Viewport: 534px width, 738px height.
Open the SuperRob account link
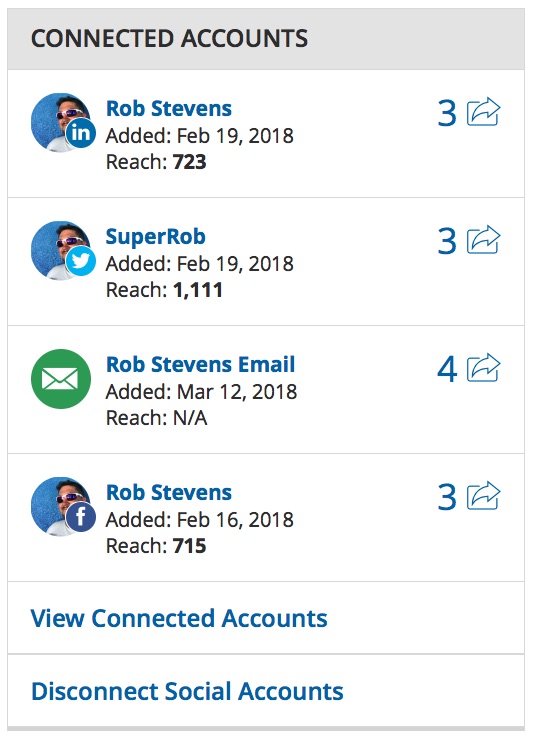point(156,237)
